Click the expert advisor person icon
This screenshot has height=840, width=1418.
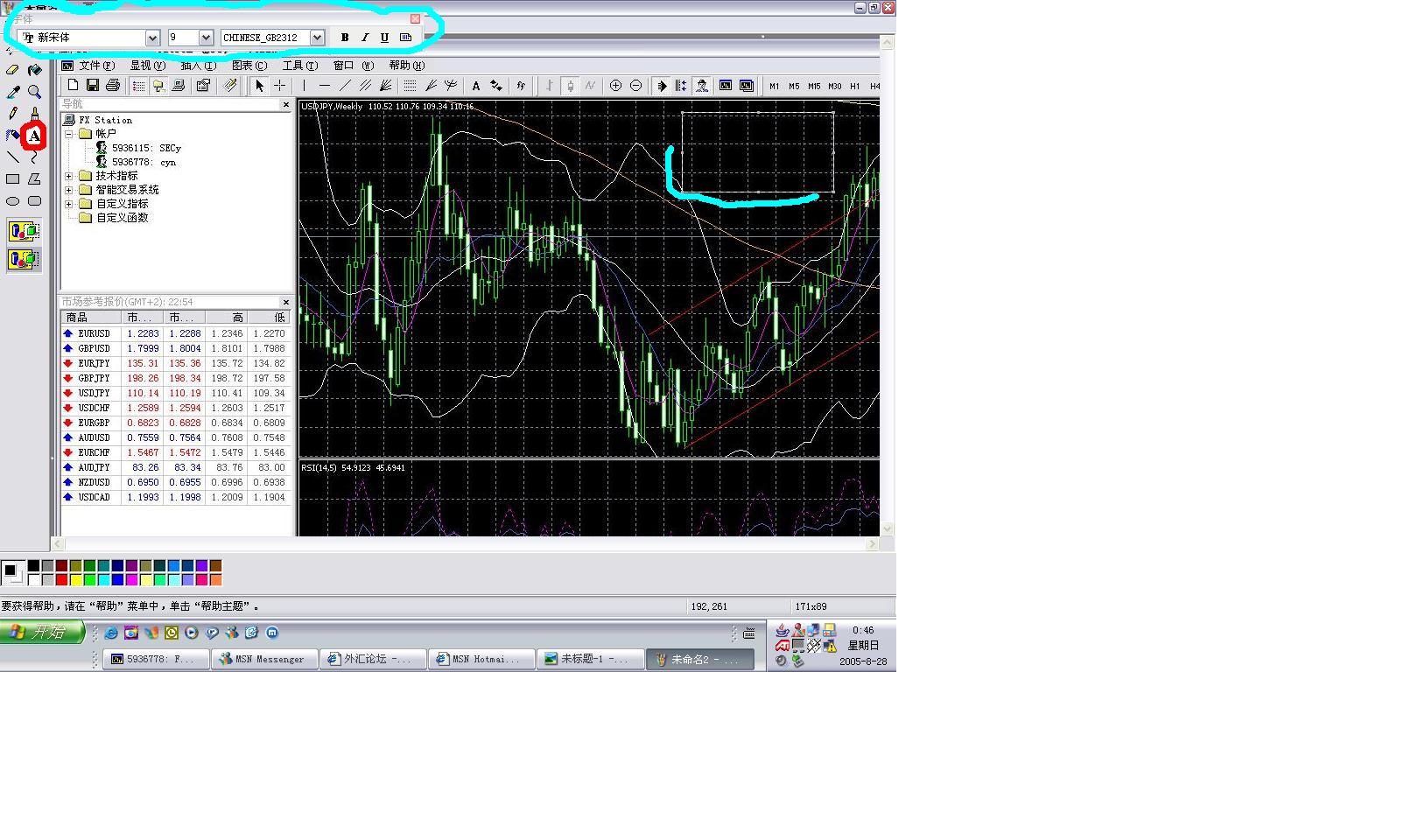pyautogui.click(x=702, y=85)
